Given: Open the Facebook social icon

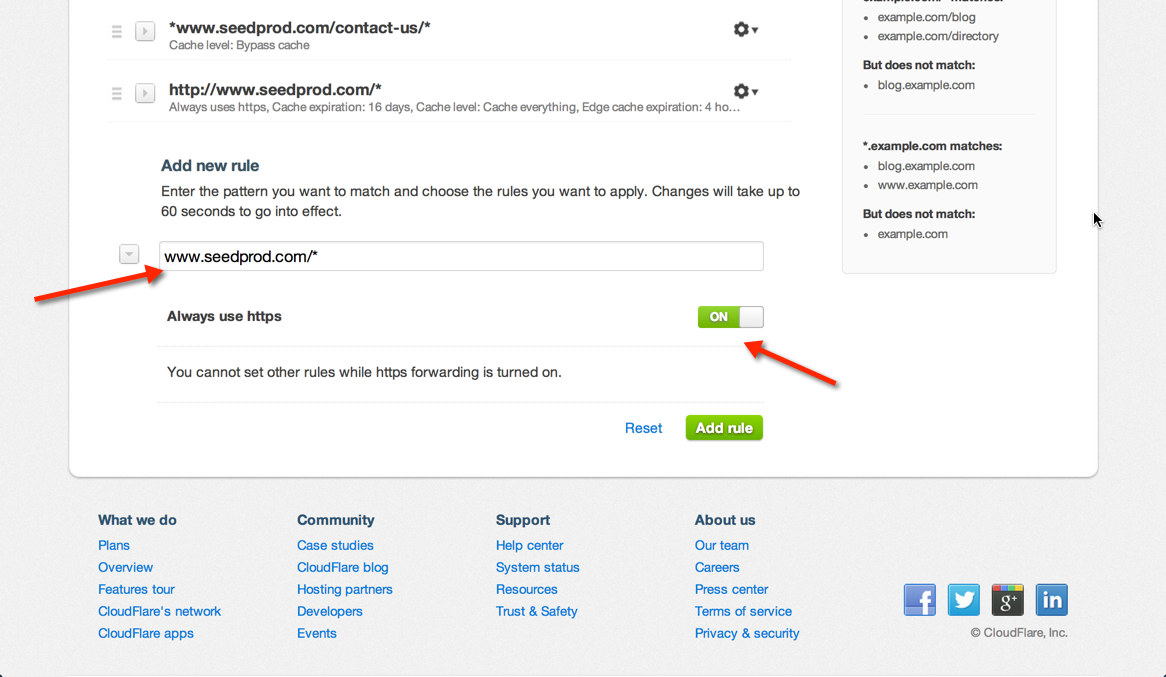Looking at the screenshot, I should (x=920, y=600).
